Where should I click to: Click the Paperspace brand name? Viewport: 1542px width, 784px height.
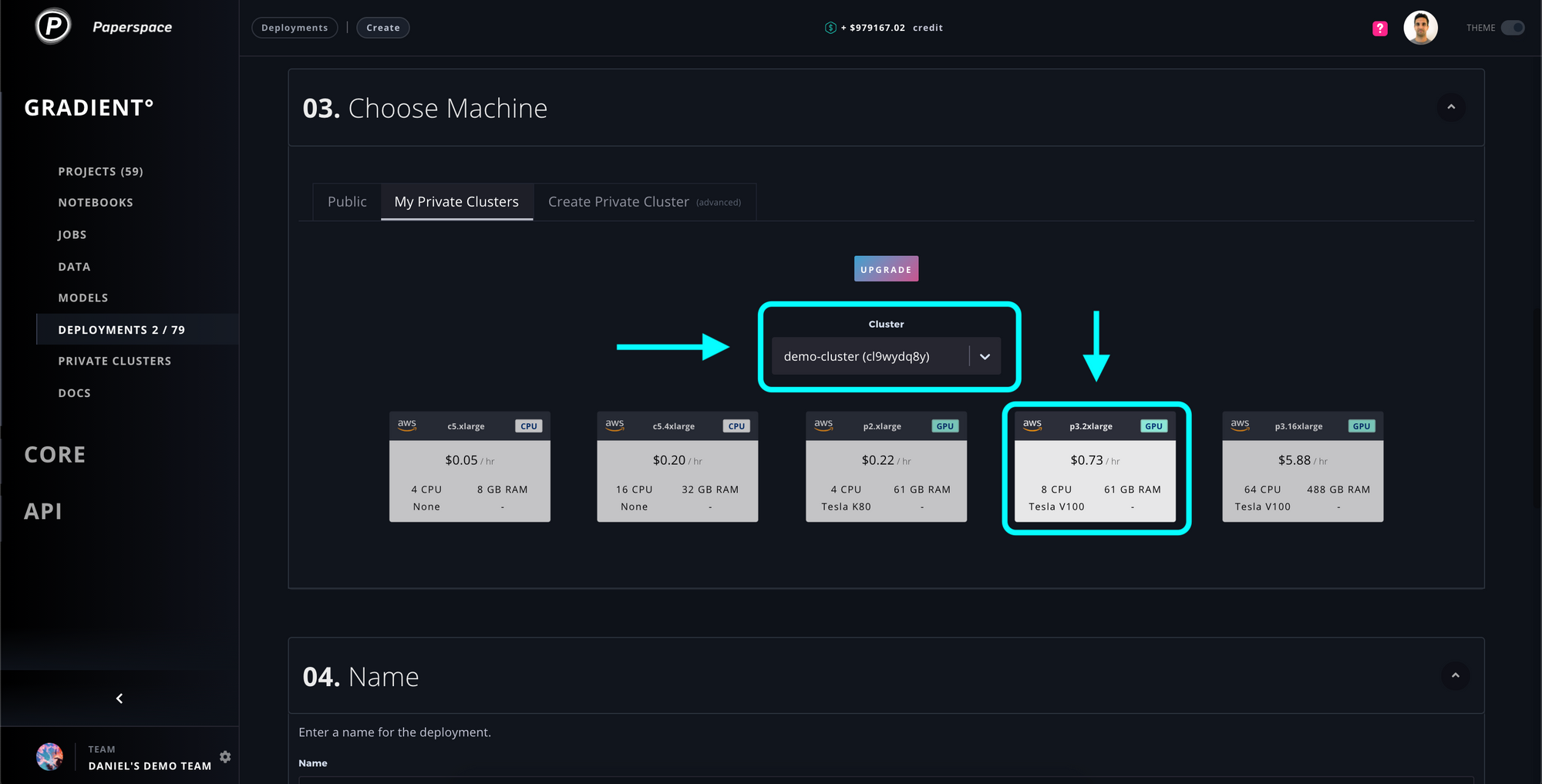(133, 27)
